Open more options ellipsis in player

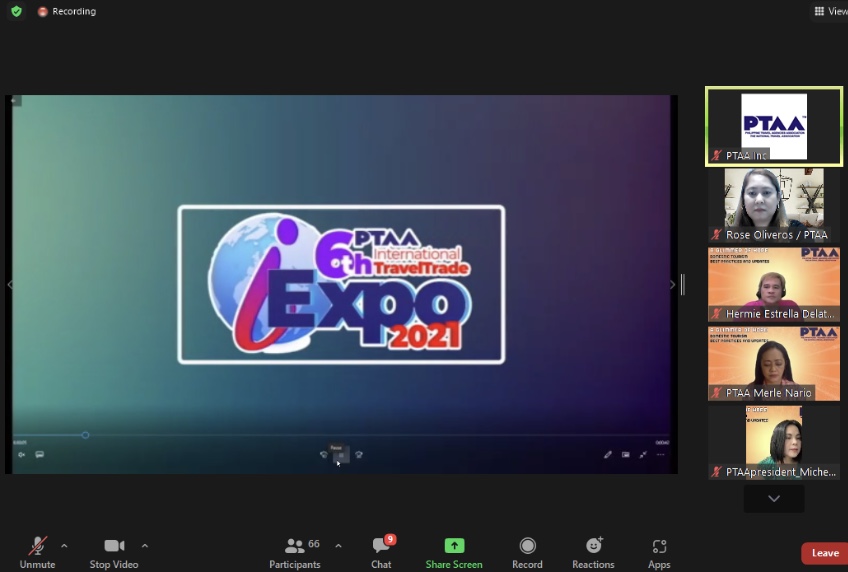(660, 455)
